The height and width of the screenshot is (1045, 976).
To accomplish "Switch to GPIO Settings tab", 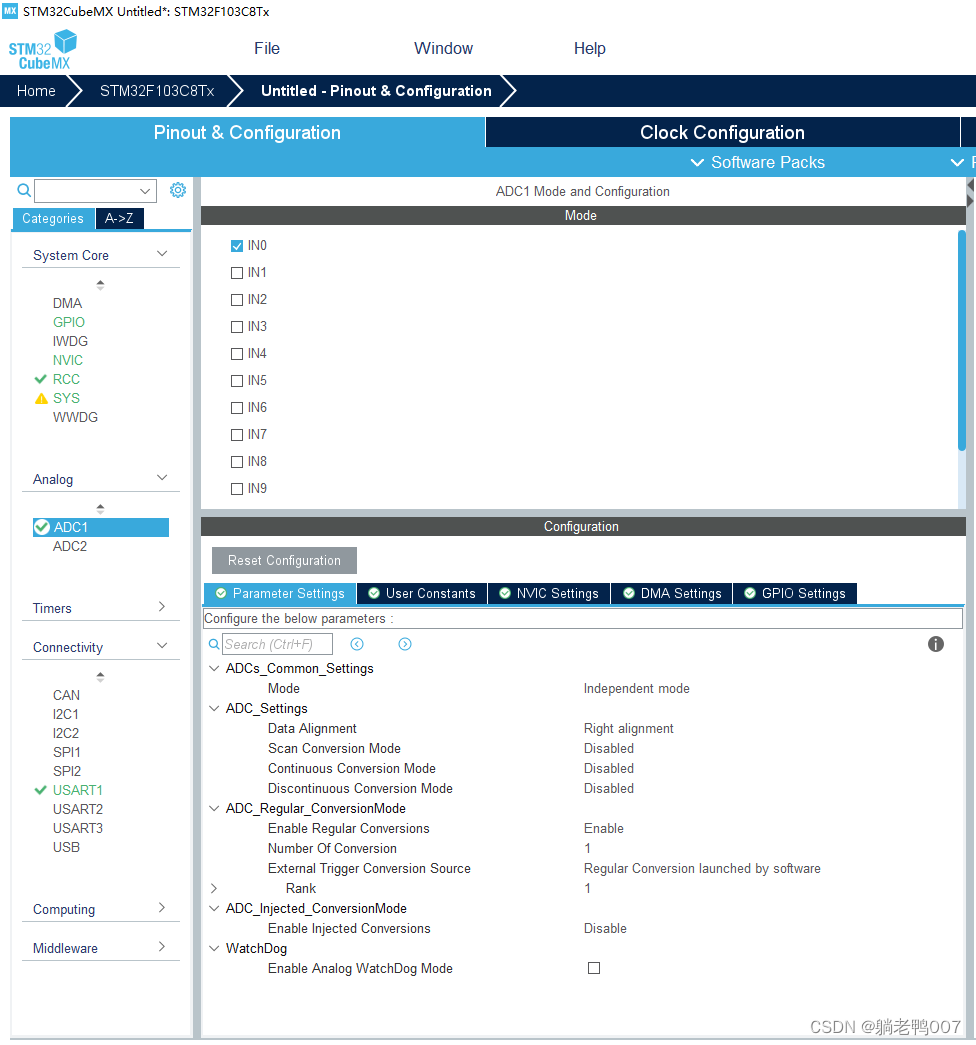I will point(795,593).
